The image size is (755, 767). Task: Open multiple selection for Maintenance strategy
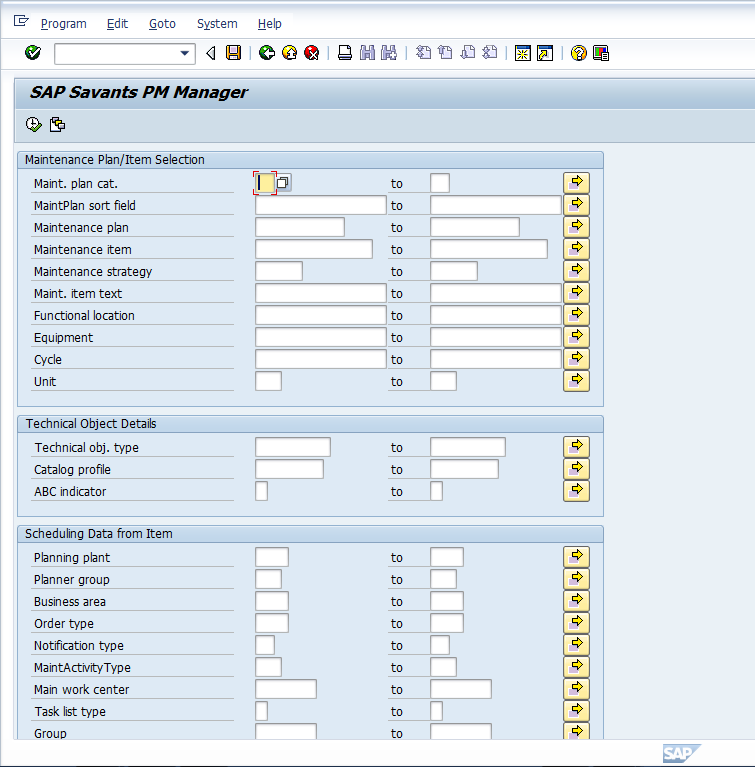(576, 271)
